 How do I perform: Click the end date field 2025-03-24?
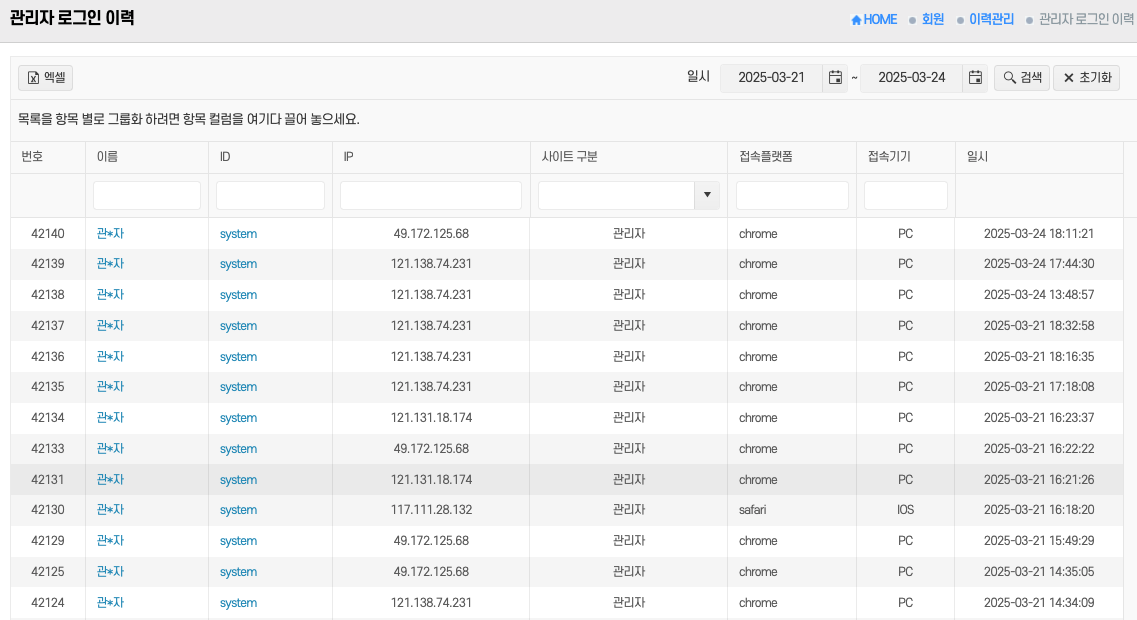pyautogui.click(x=911, y=78)
